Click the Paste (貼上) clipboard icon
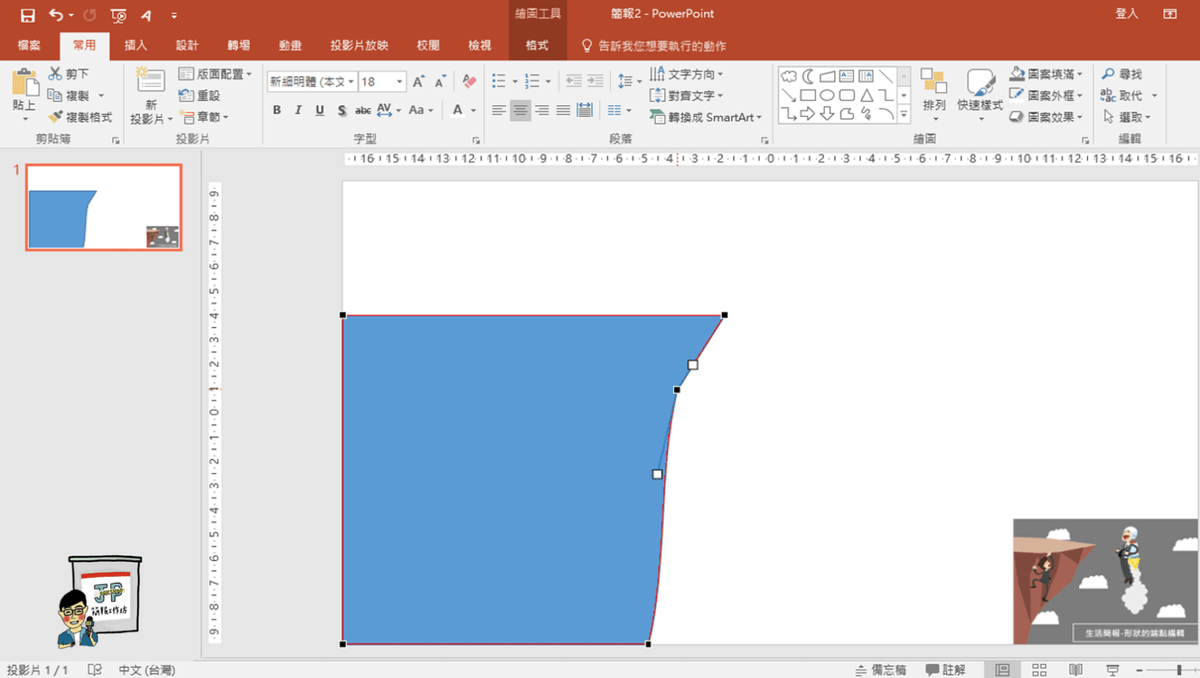 [x=24, y=83]
